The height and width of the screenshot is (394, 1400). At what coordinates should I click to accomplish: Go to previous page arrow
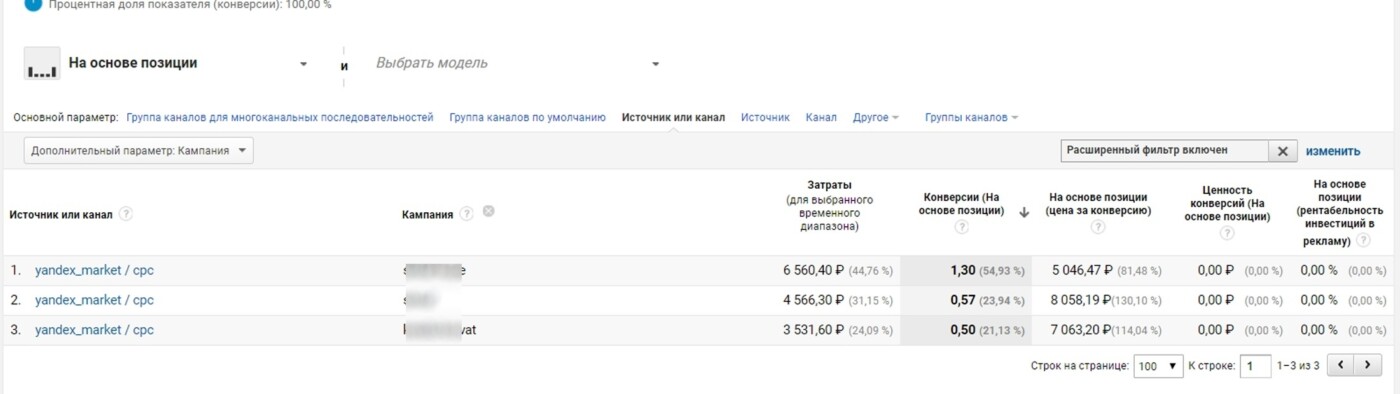coord(1341,366)
